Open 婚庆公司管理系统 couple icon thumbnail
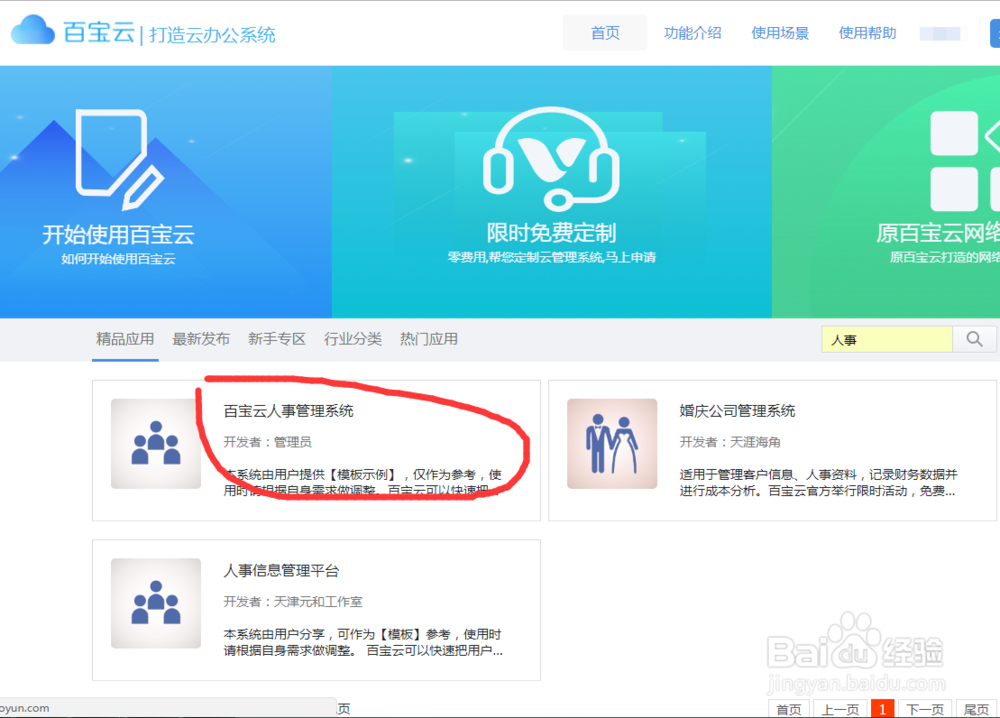1000x718 pixels. (x=612, y=444)
